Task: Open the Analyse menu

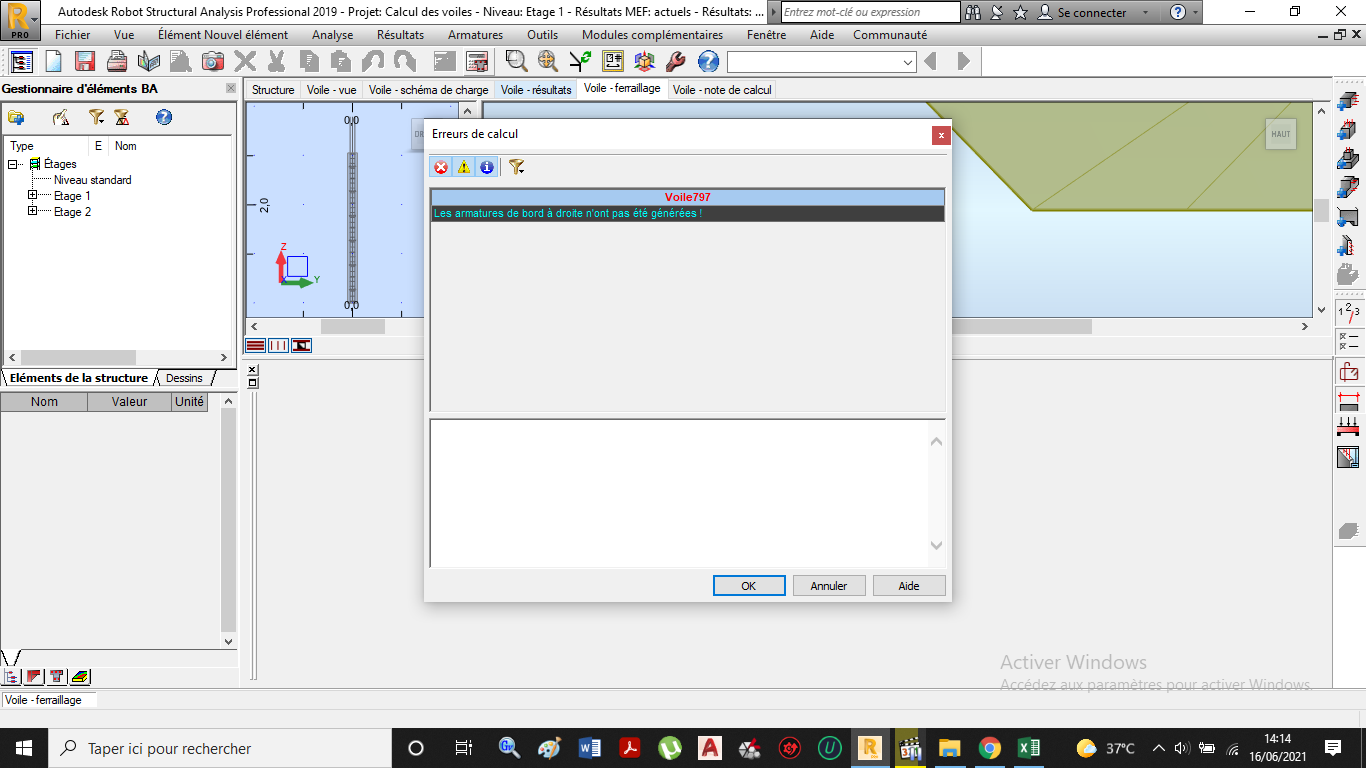Action: 332,35
